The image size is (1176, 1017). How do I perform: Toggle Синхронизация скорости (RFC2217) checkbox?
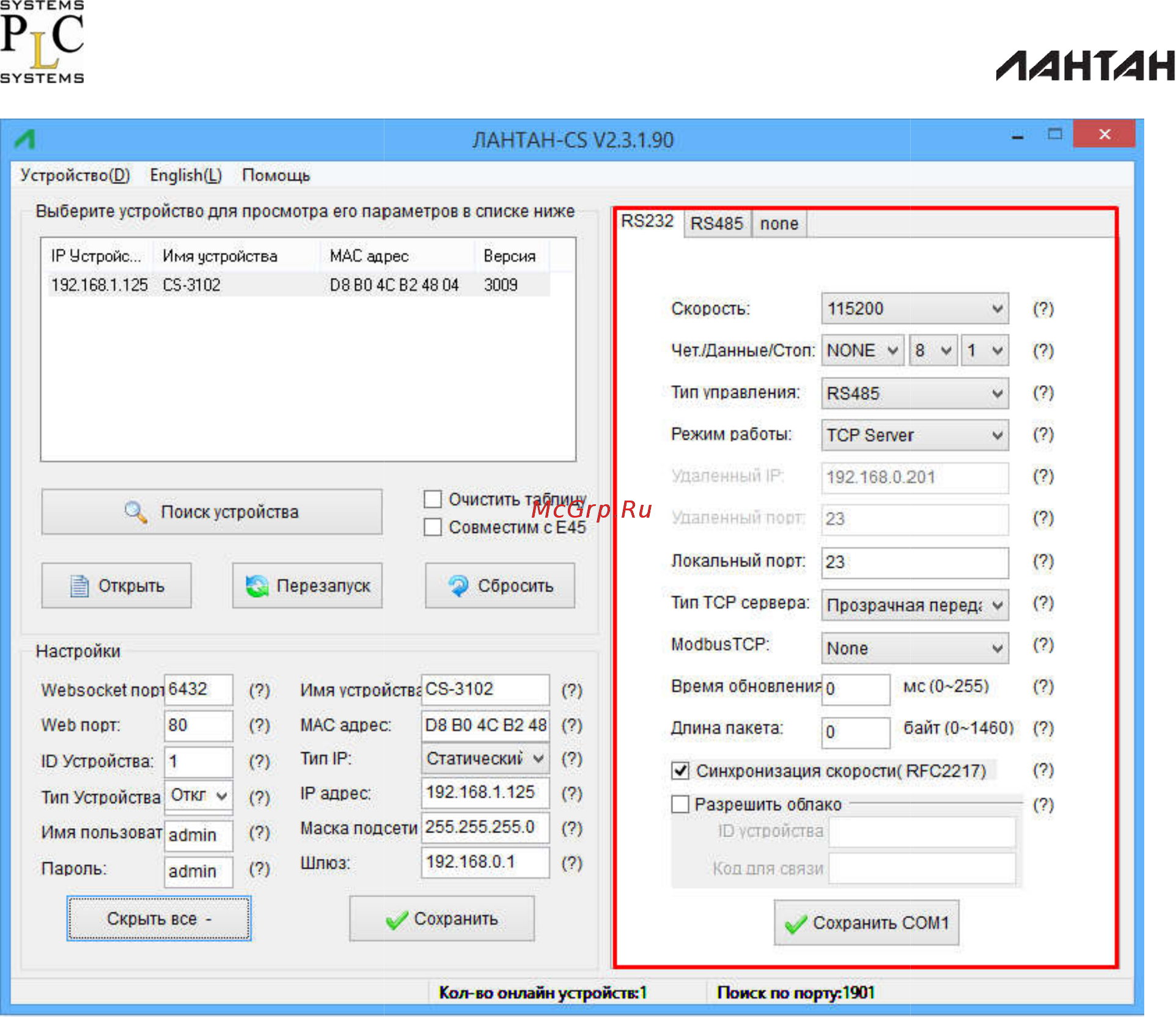(x=680, y=770)
